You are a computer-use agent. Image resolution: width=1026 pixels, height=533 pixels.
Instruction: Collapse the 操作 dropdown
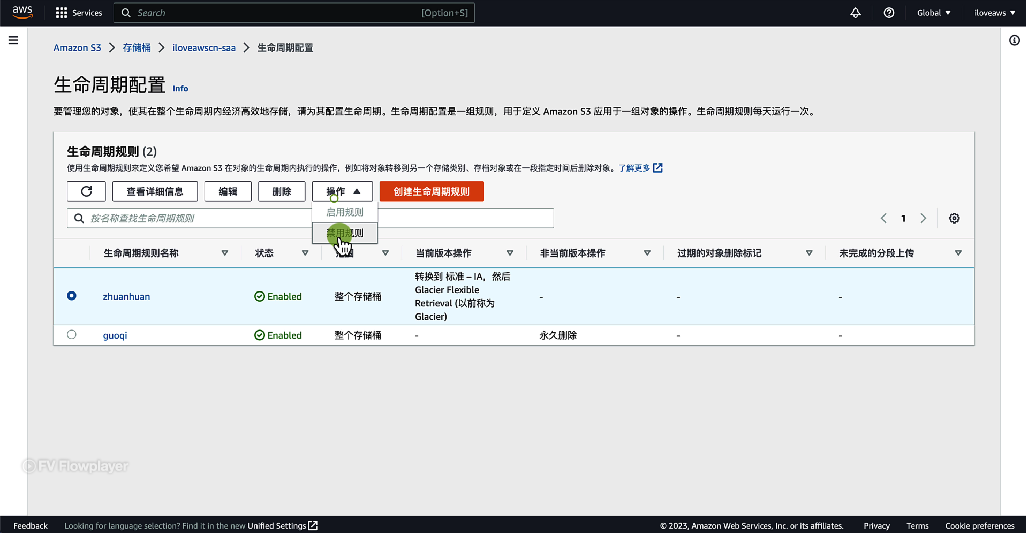coord(342,192)
